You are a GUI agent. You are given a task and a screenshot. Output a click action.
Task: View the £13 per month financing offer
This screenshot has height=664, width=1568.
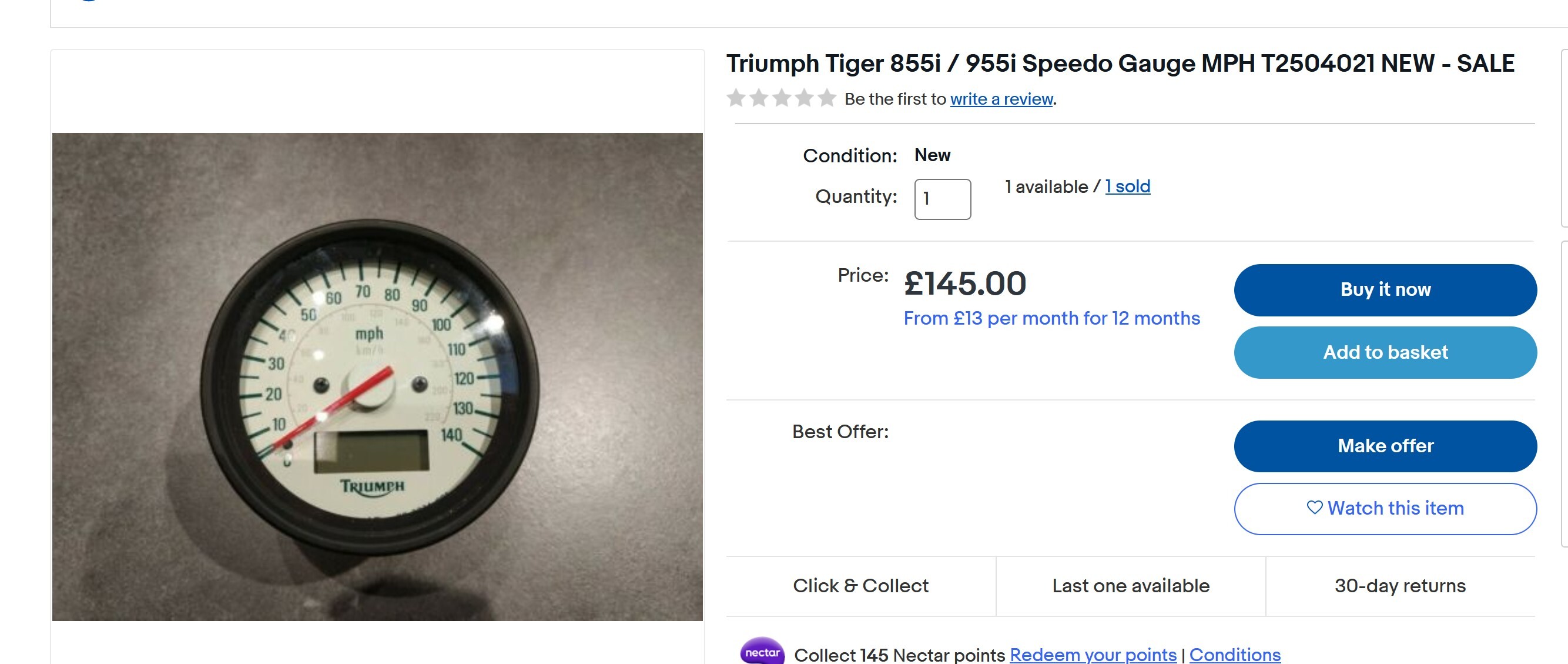click(x=1051, y=318)
